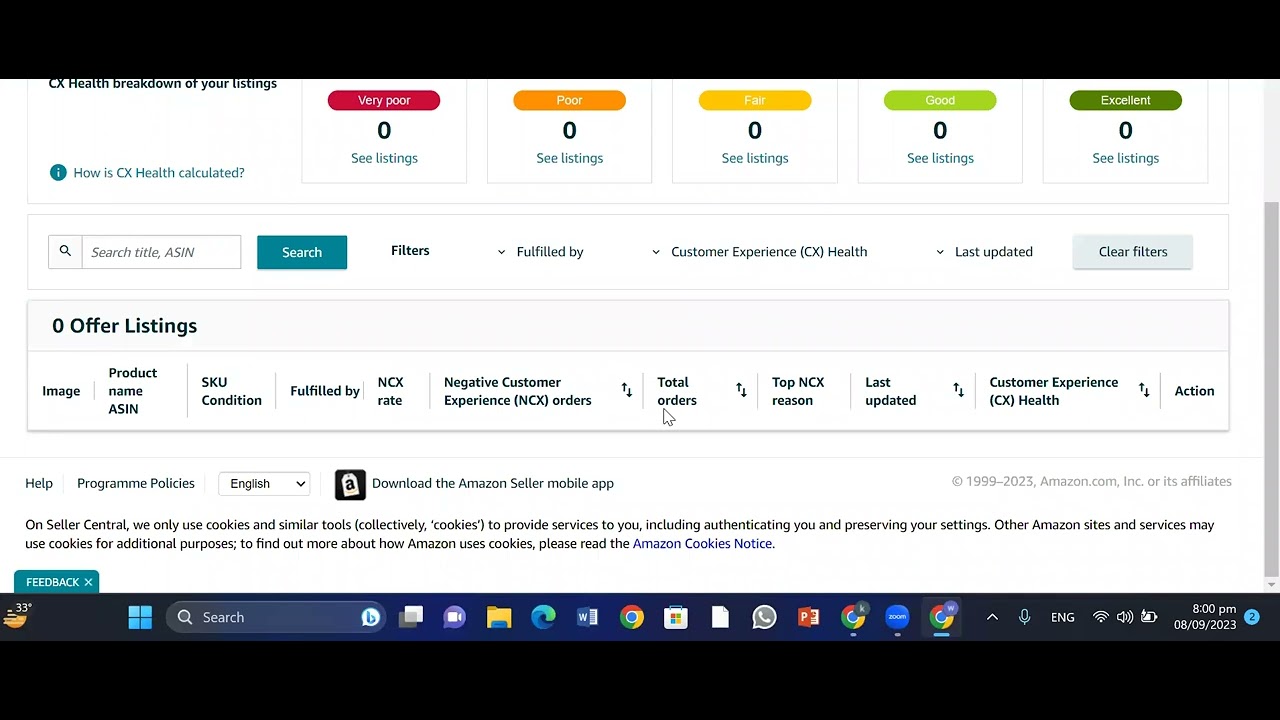Click the Good light-green badge

coord(940,100)
